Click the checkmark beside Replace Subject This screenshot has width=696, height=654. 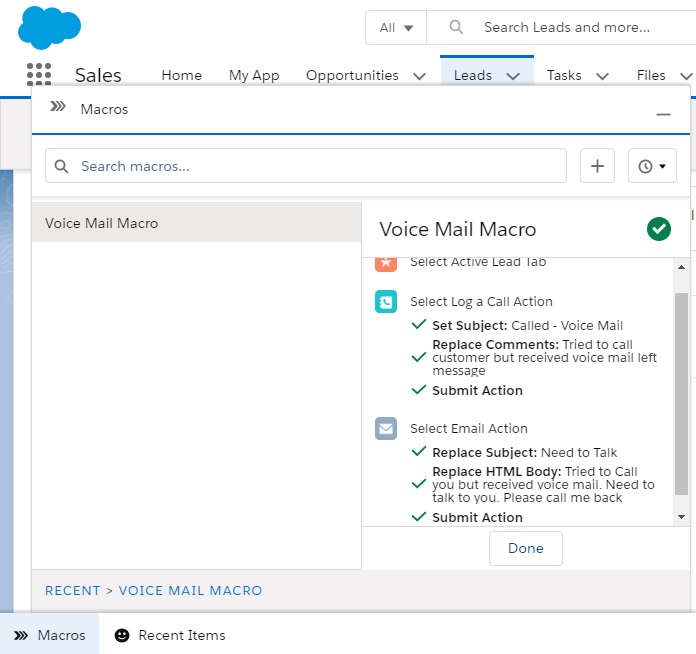[x=419, y=452]
